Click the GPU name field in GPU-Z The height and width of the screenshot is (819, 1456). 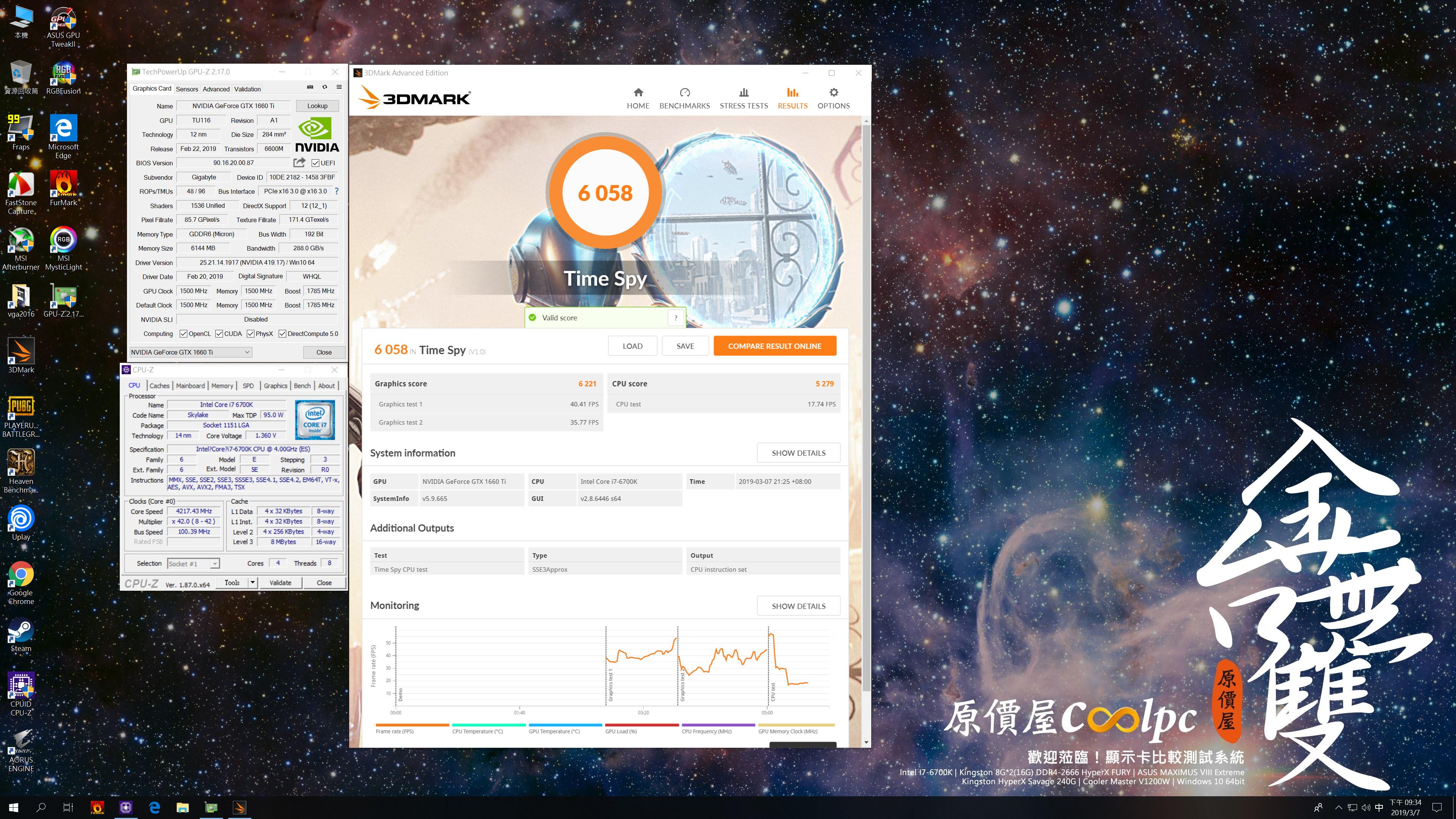(233, 106)
